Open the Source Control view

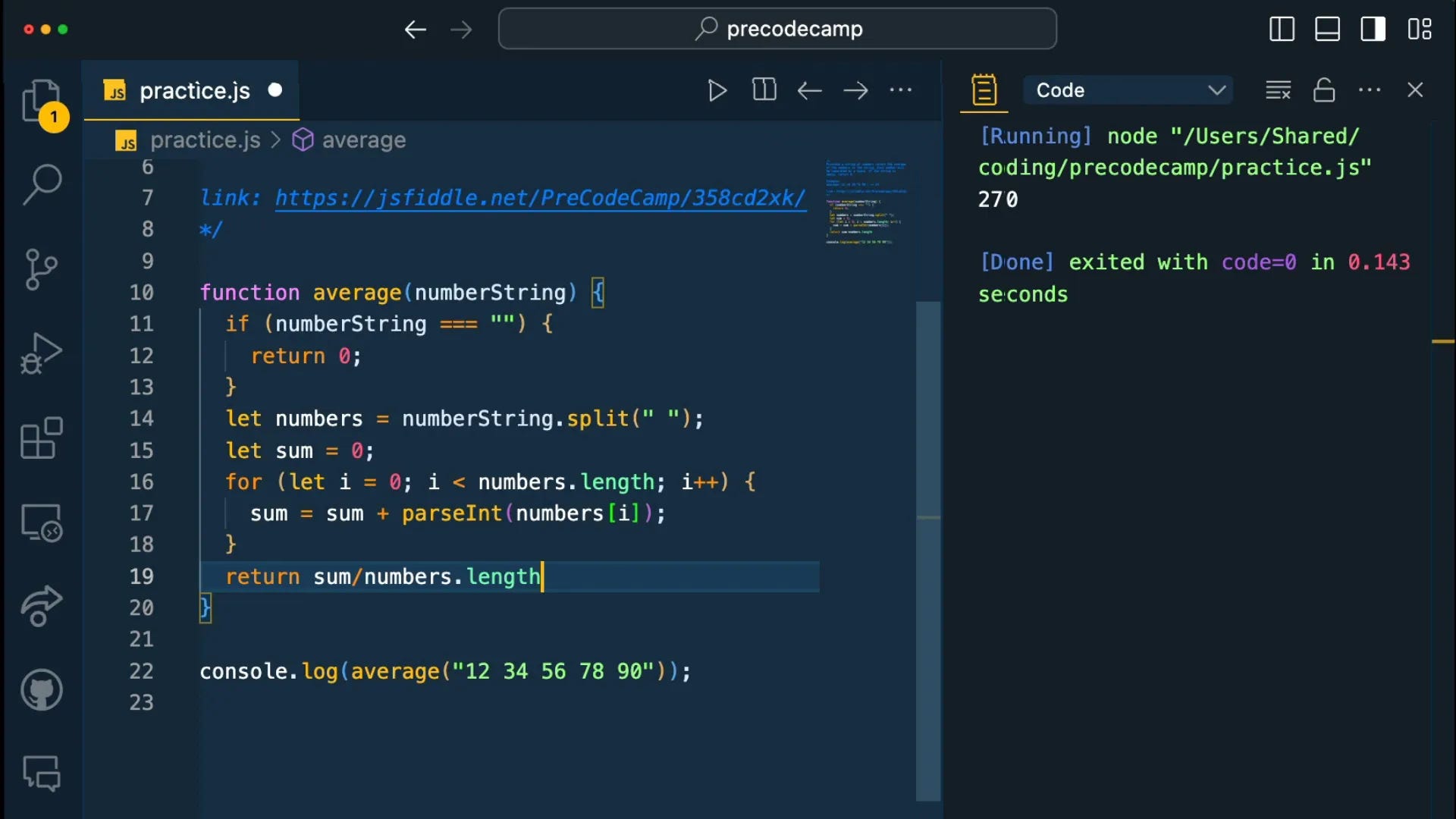42,269
